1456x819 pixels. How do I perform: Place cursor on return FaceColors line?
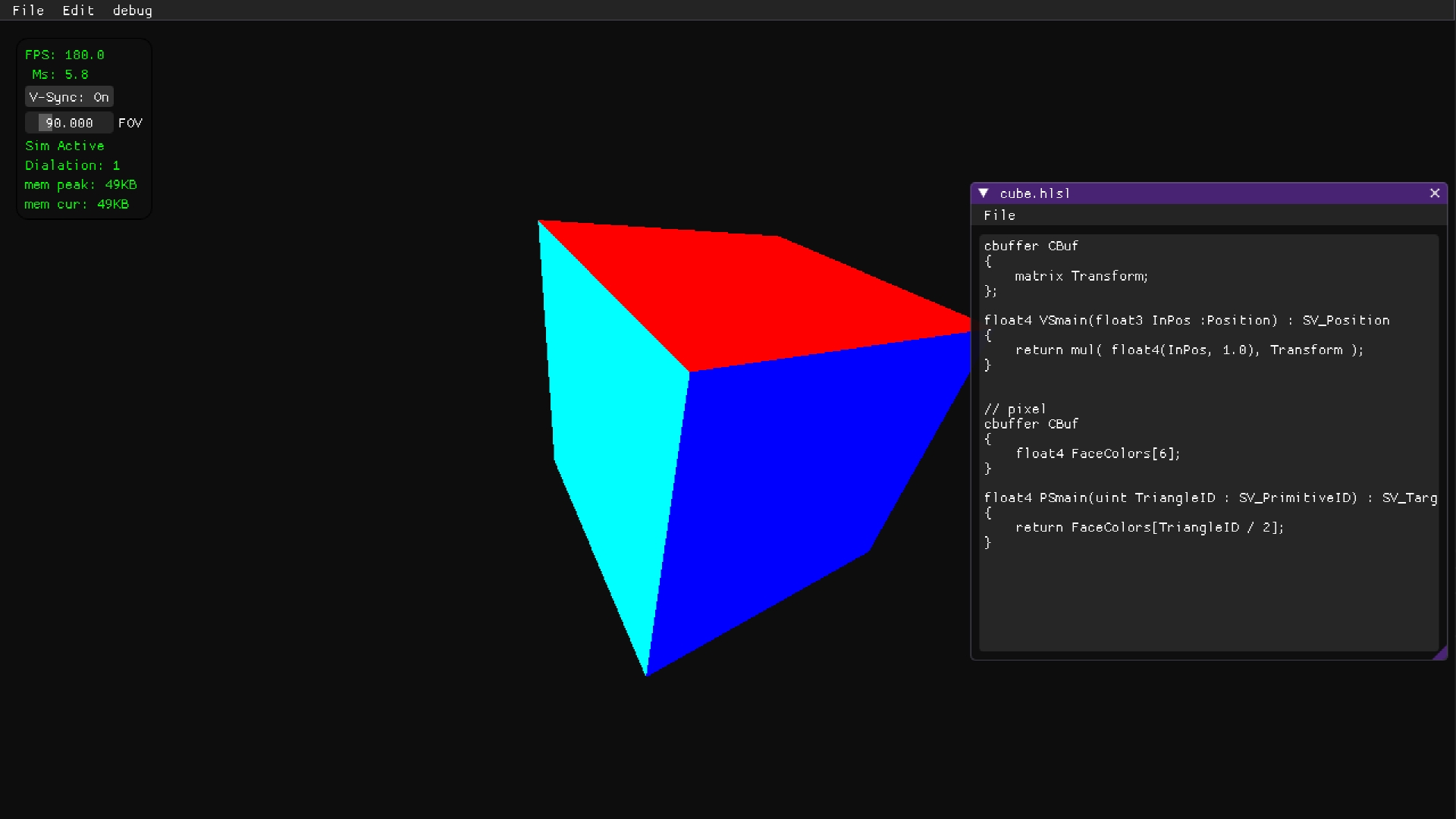pos(1149,527)
